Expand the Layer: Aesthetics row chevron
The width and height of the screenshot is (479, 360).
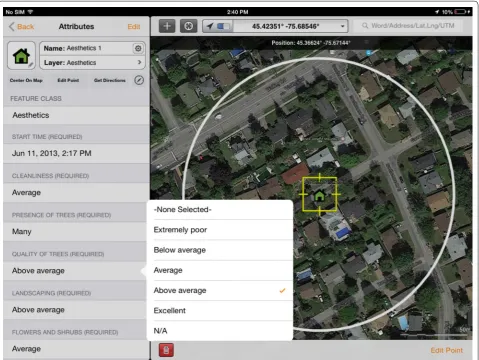pos(139,62)
